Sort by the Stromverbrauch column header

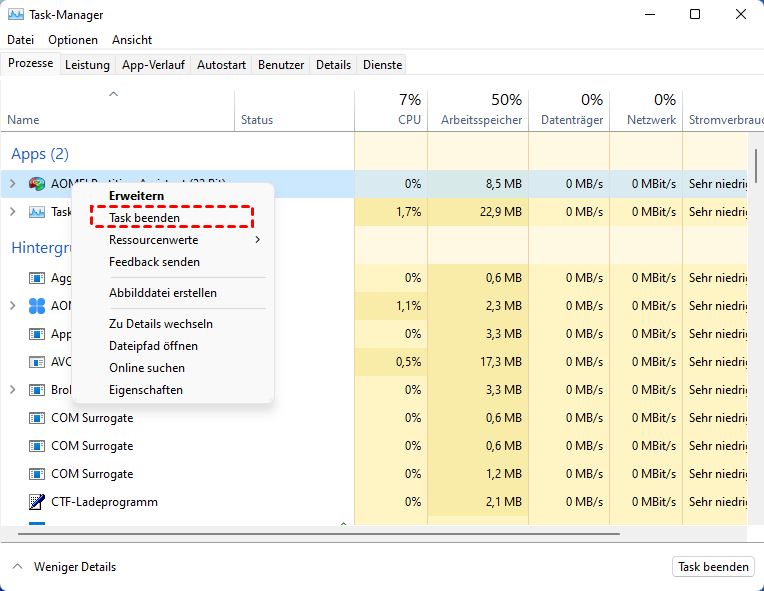(724, 111)
